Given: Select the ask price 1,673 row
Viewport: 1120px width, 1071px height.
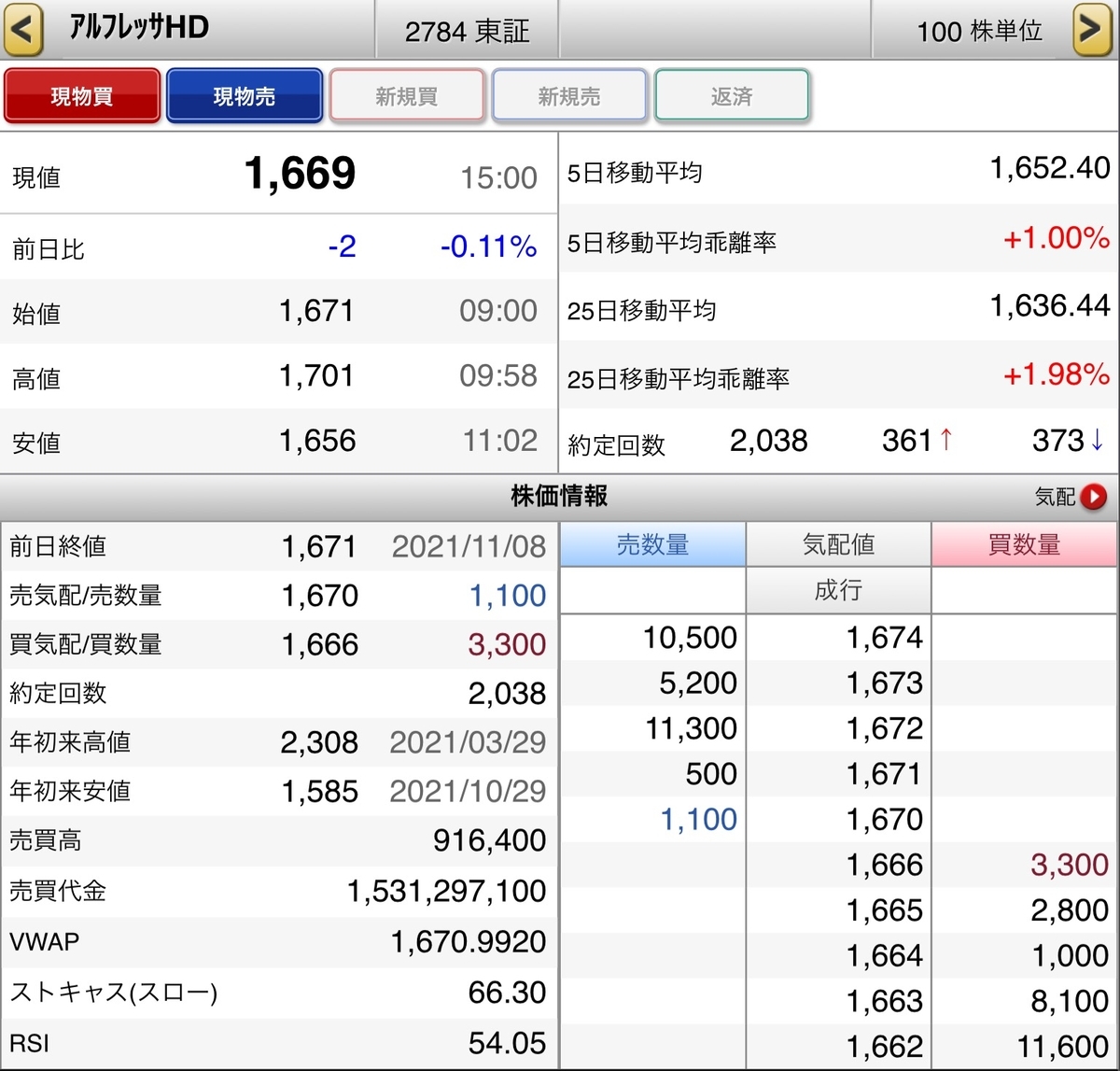Looking at the screenshot, I should [838, 683].
